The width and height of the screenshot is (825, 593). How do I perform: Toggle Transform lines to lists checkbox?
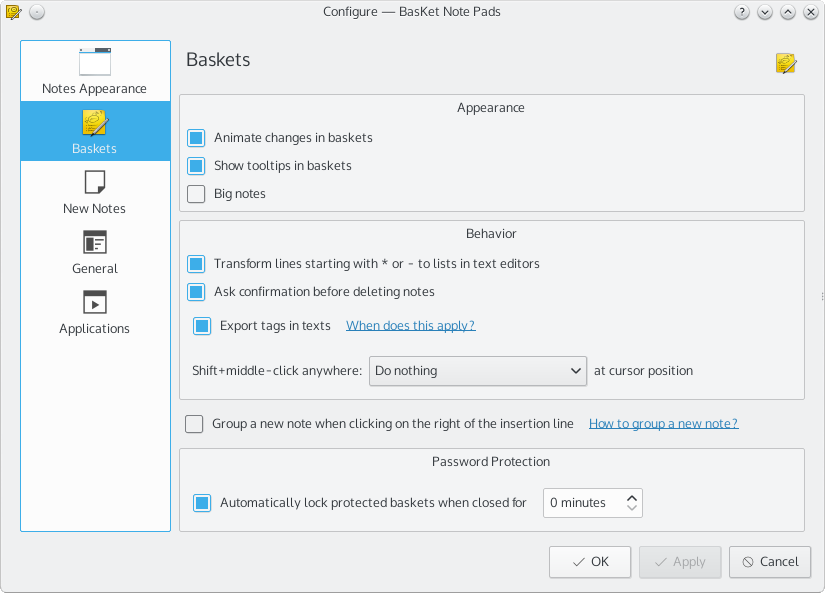196,264
